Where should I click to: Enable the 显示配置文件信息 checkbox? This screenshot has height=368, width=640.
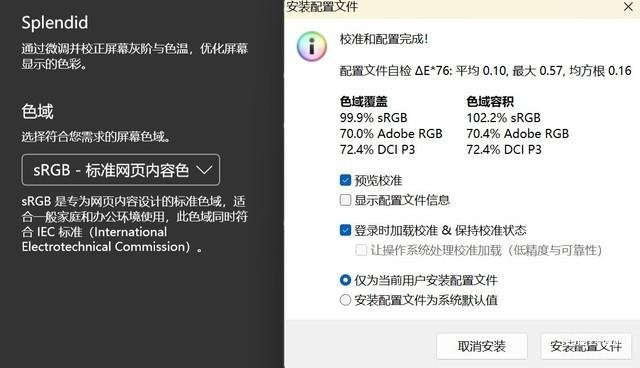click(345, 200)
